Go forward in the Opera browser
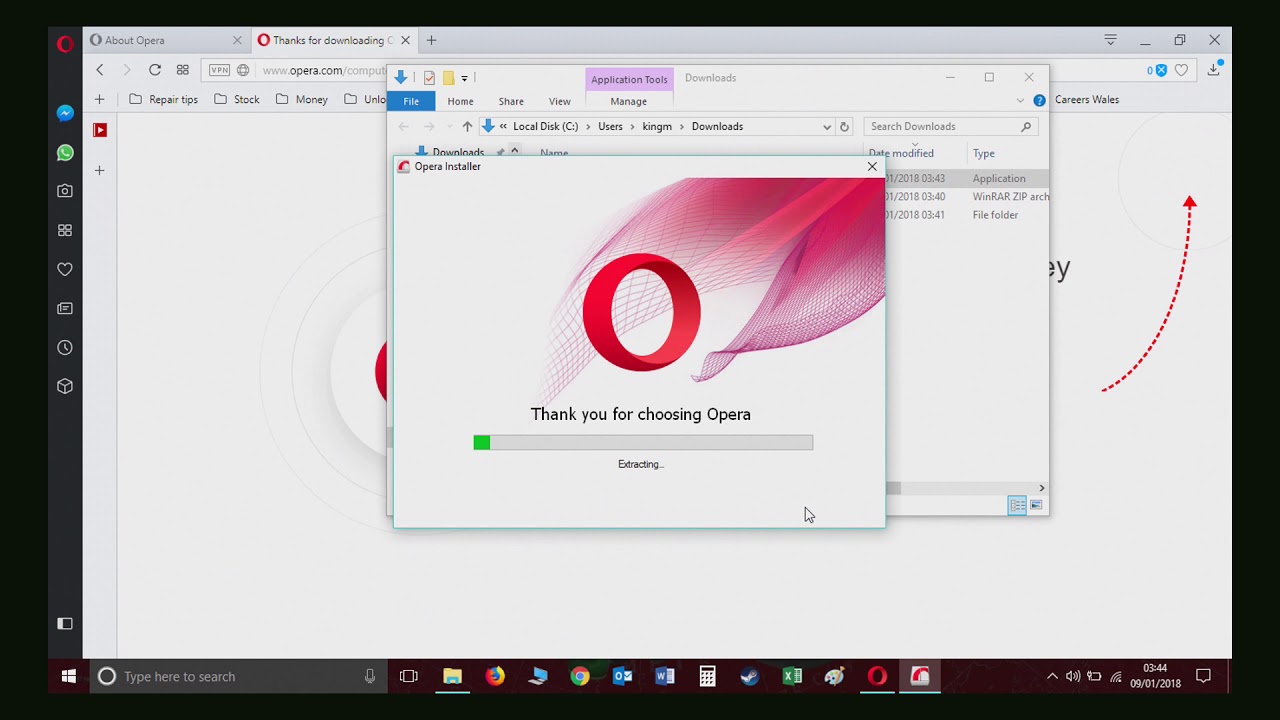 [x=126, y=70]
